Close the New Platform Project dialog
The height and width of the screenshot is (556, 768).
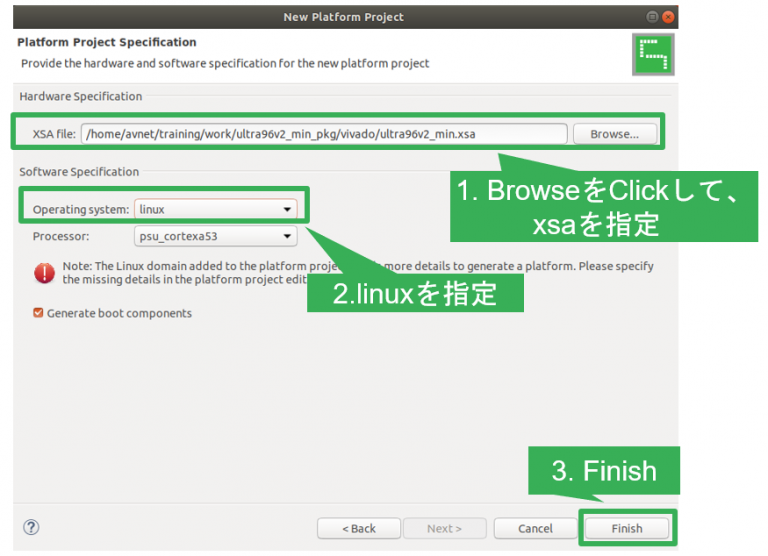pos(667,17)
